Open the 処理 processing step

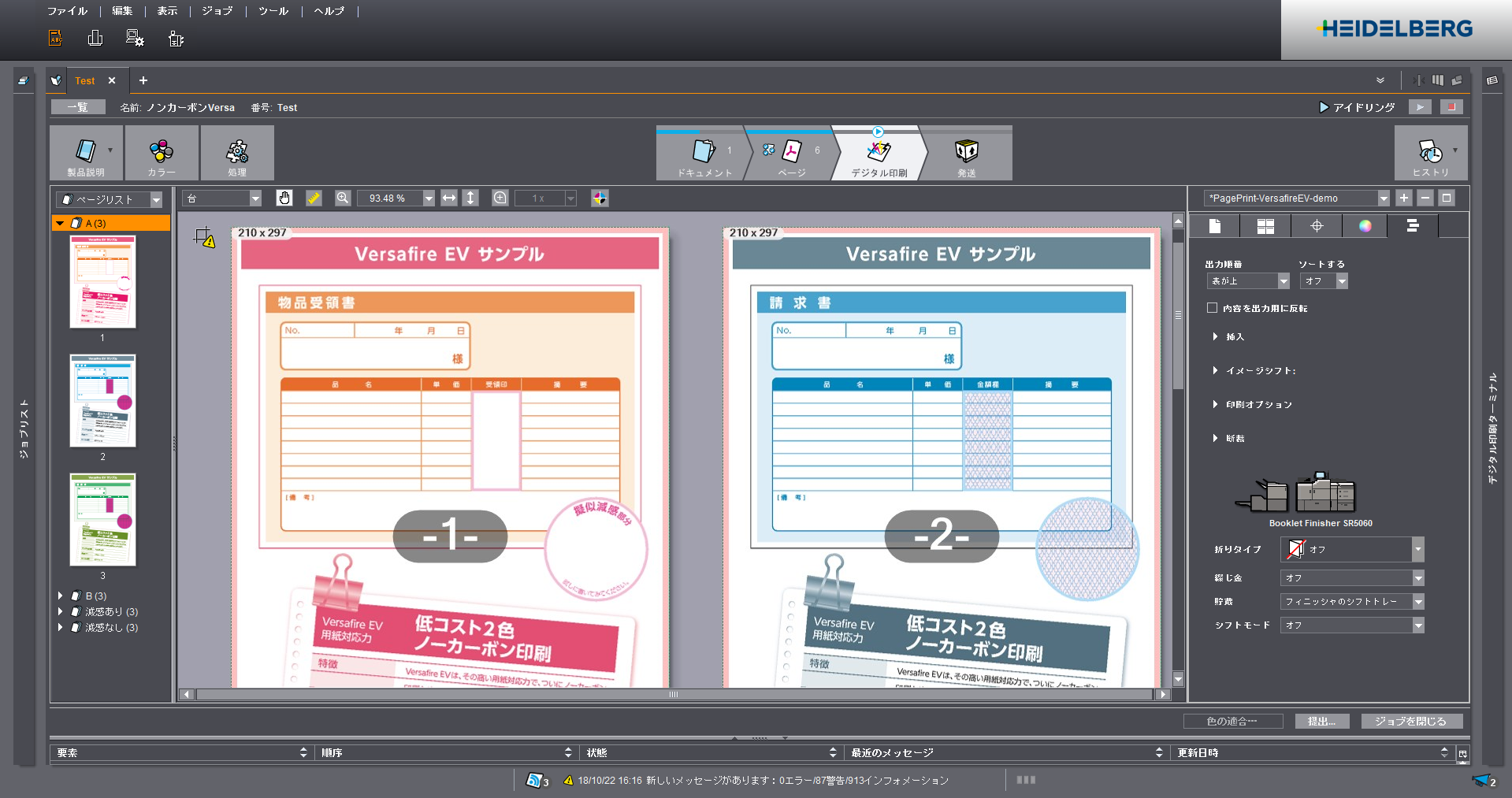pos(237,153)
